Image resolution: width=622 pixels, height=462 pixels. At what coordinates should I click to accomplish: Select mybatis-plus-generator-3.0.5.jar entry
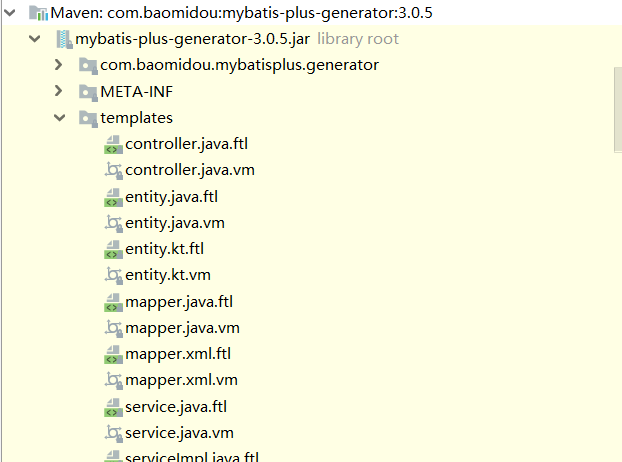(x=192, y=39)
